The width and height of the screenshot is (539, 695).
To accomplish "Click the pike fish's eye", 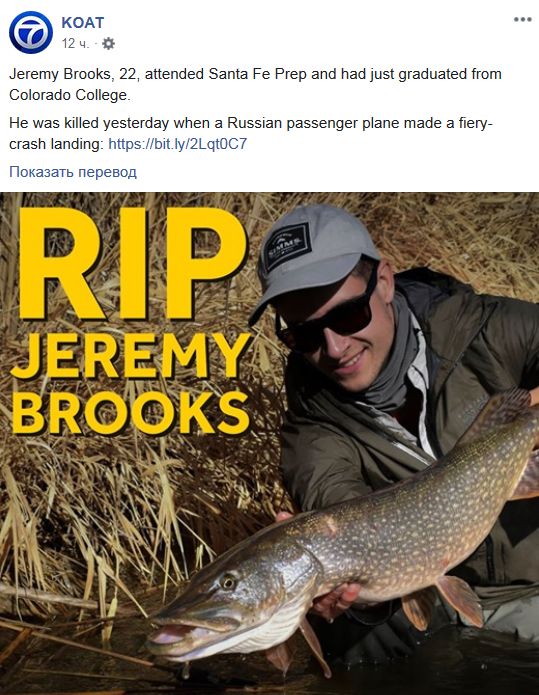I will [x=228, y=581].
